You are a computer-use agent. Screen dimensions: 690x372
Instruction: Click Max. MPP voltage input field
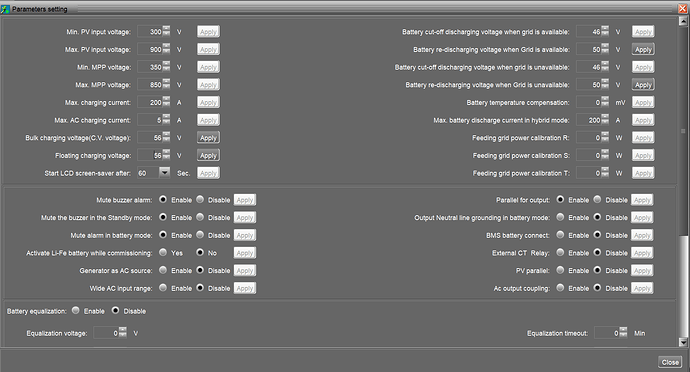click(x=150, y=85)
